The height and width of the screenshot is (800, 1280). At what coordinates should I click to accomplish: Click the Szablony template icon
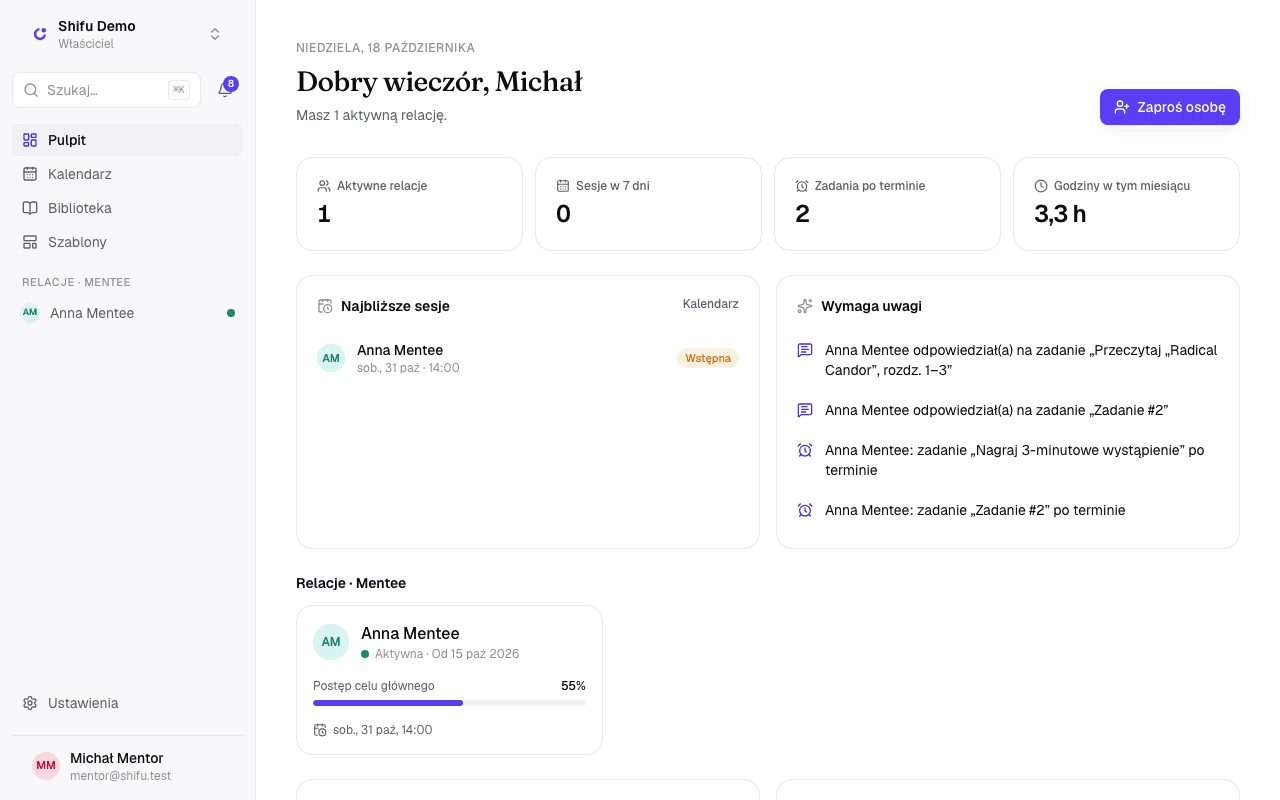[x=30, y=242]
